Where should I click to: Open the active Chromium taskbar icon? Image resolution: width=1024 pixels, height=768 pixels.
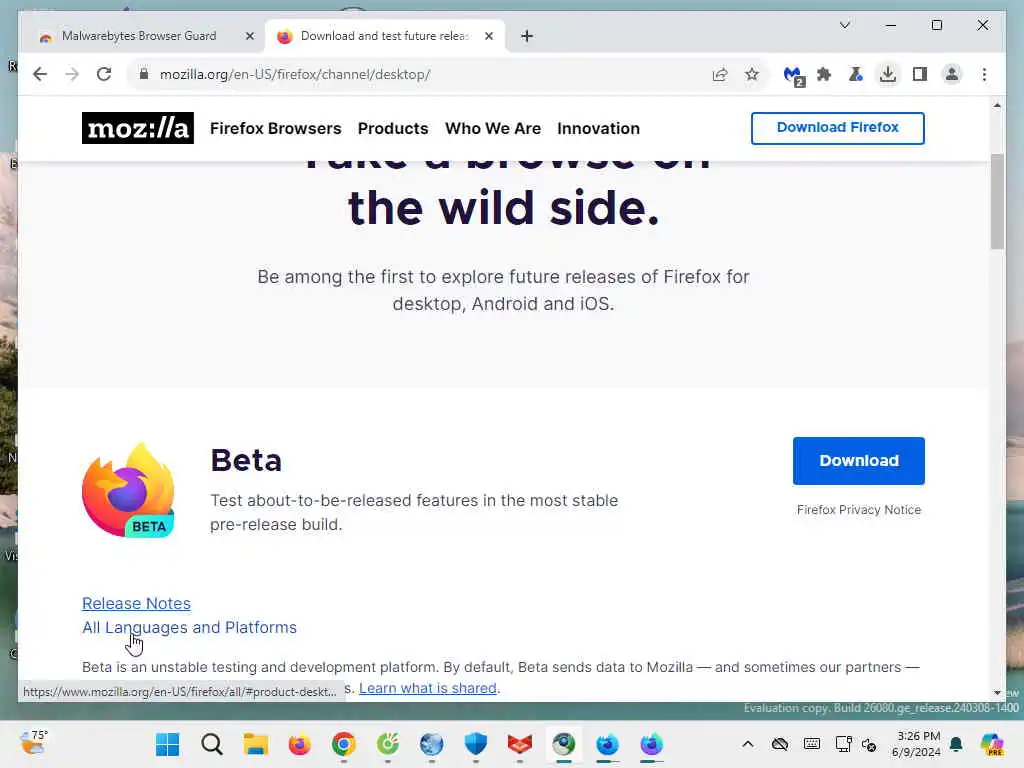[x=564, y=744]
